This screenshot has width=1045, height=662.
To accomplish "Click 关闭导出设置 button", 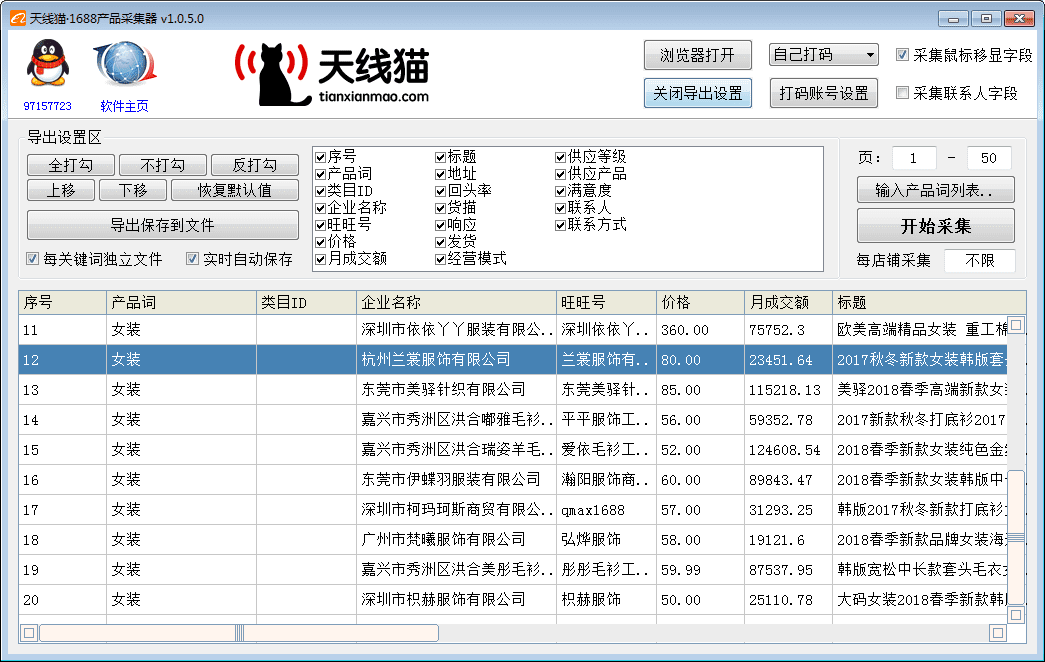I will point(697,93).
